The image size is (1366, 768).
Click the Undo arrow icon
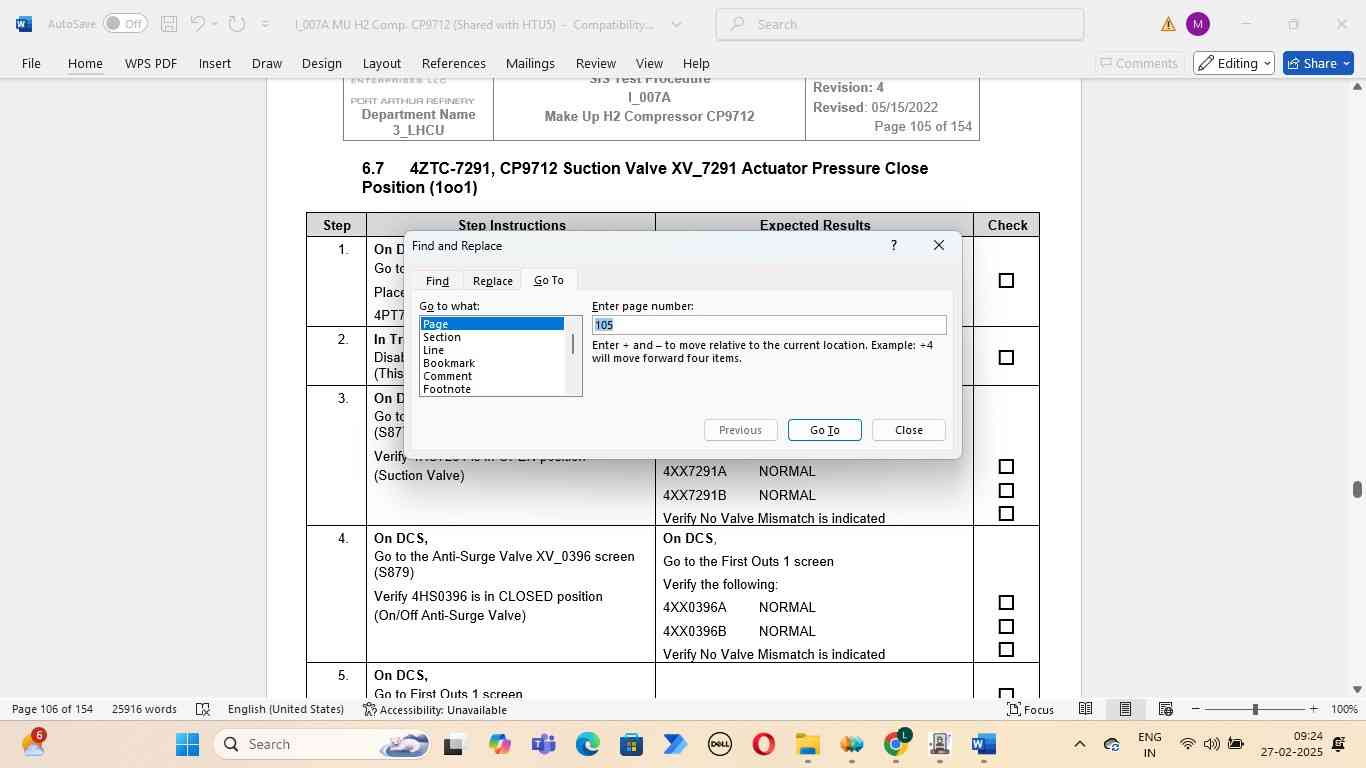[198, 24]
